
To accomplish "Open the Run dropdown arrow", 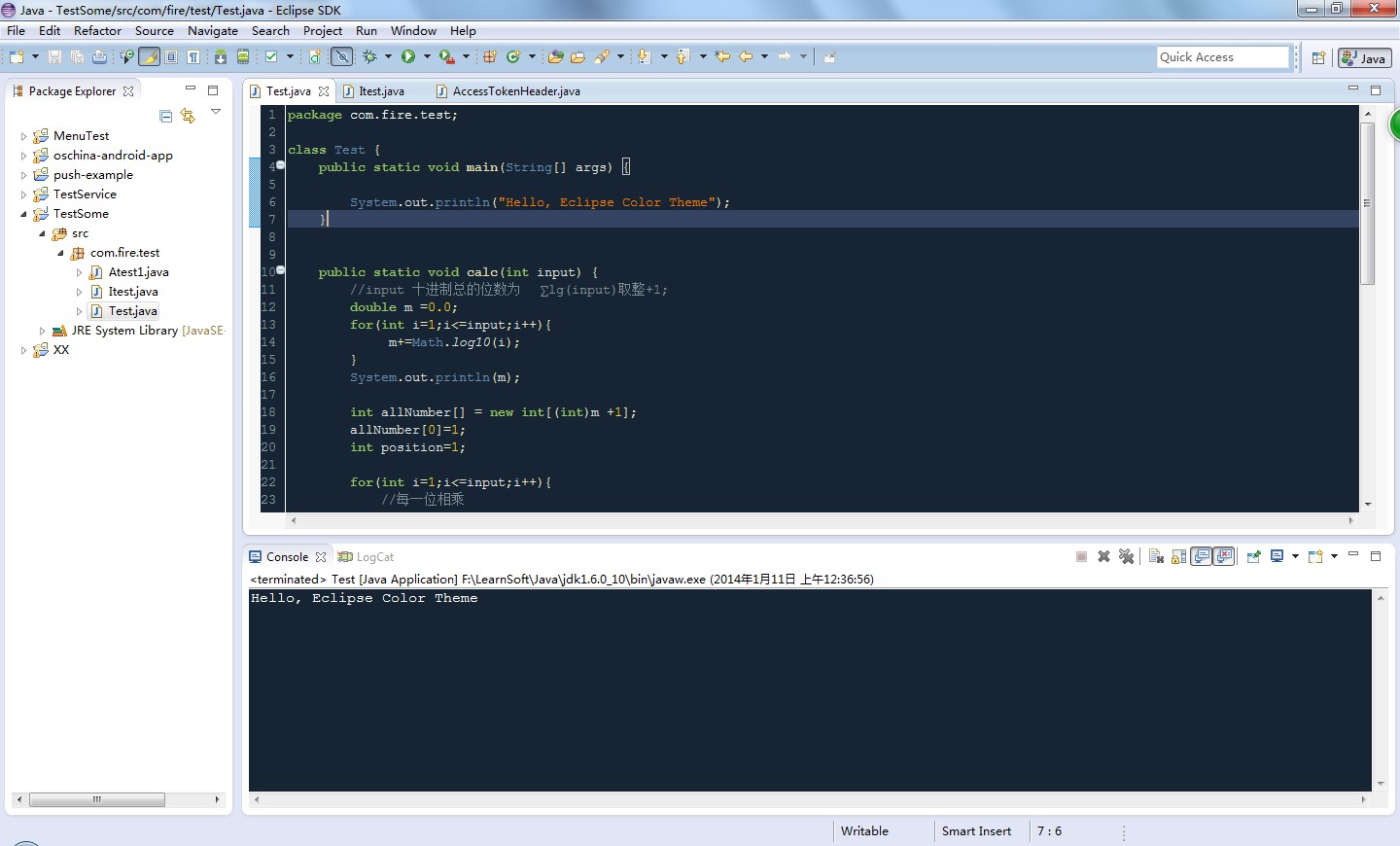I will coord(427,56).
